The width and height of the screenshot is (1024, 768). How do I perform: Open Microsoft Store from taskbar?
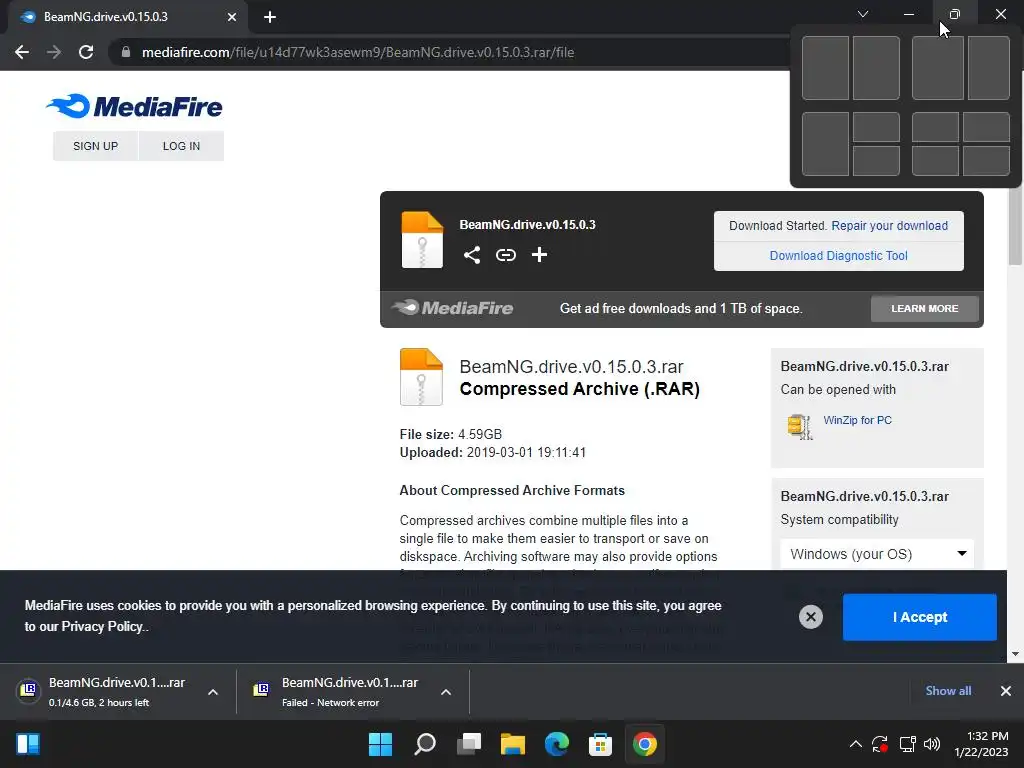600,744
